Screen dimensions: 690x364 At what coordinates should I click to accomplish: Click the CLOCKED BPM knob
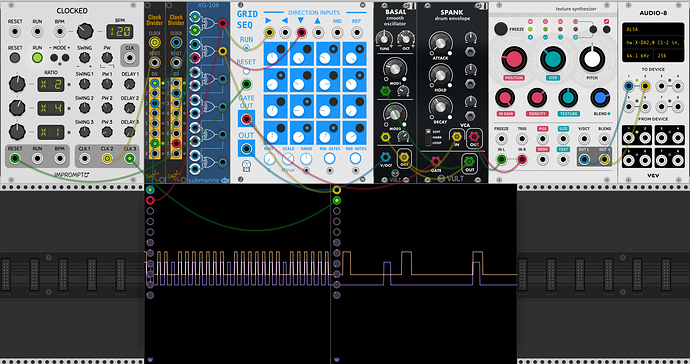coord(85,31)
